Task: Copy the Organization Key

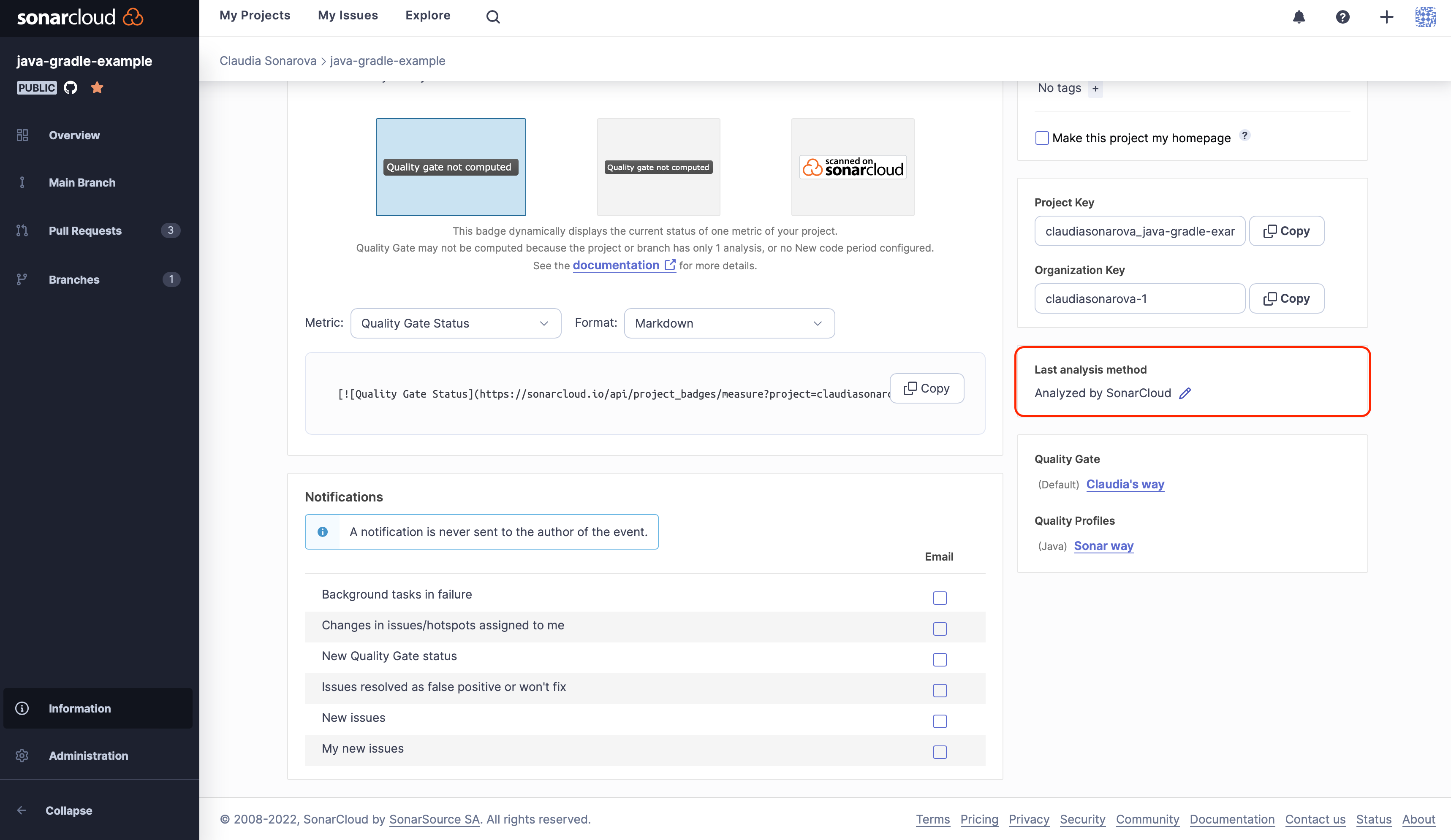Action: (x=1286, y=298)
